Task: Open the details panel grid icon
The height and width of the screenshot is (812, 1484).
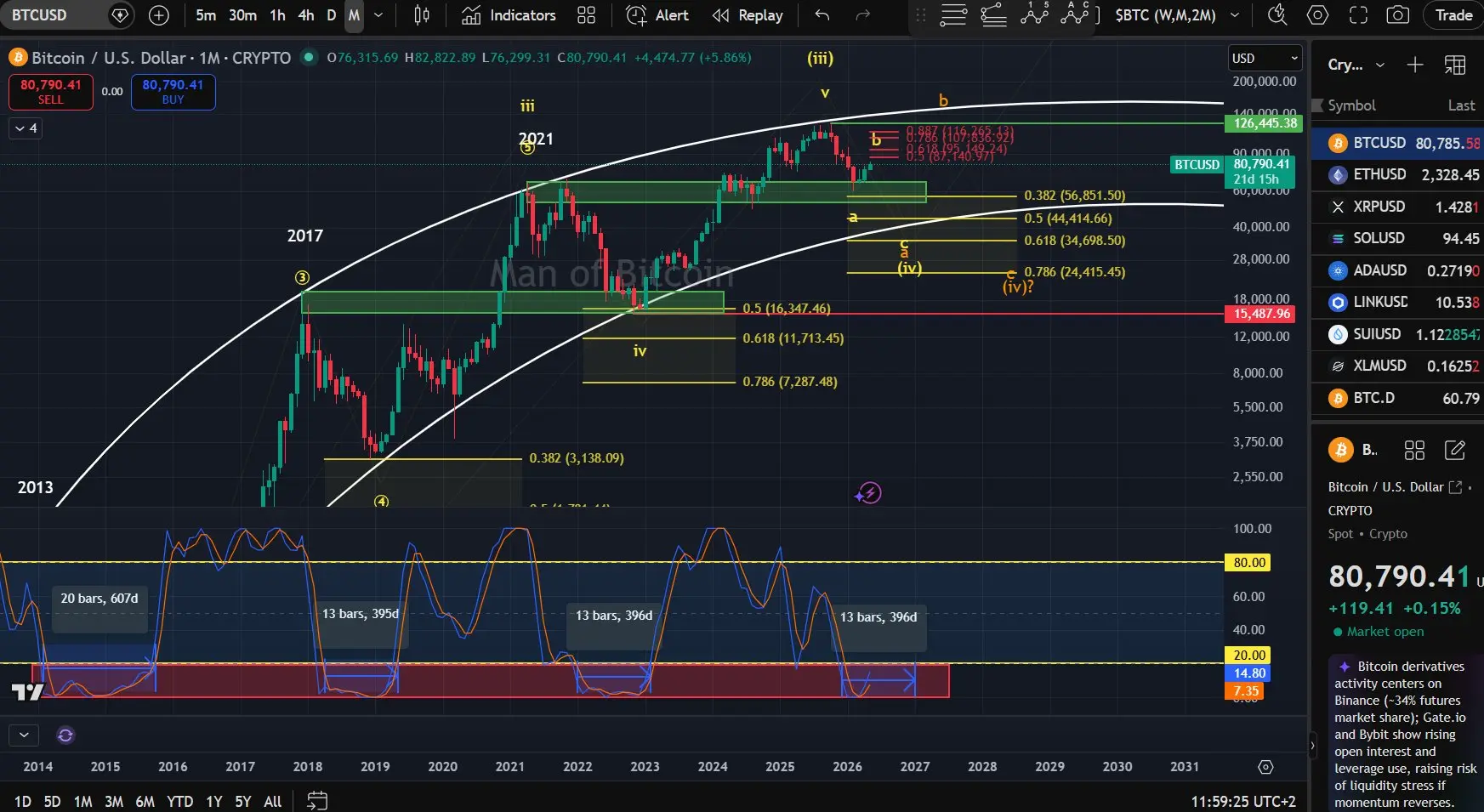Action: pos(1414,450)
